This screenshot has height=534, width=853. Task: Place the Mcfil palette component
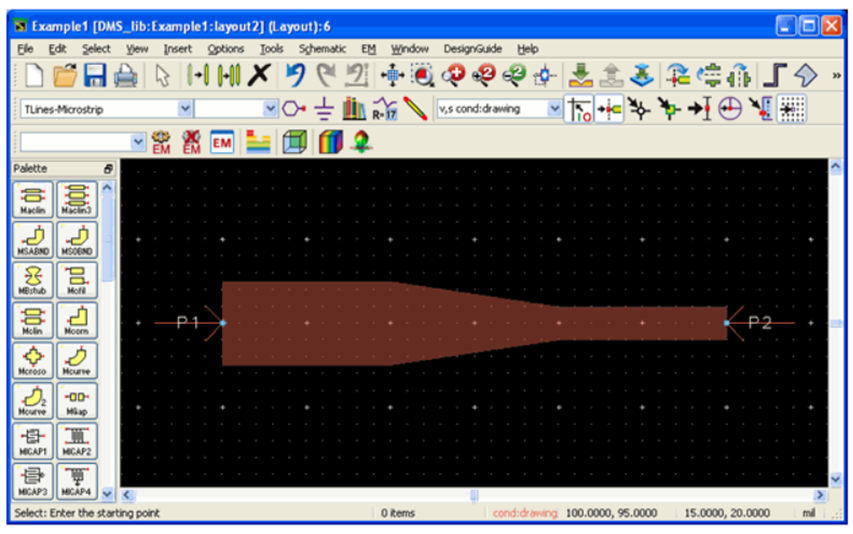click(x=77, y=280)
